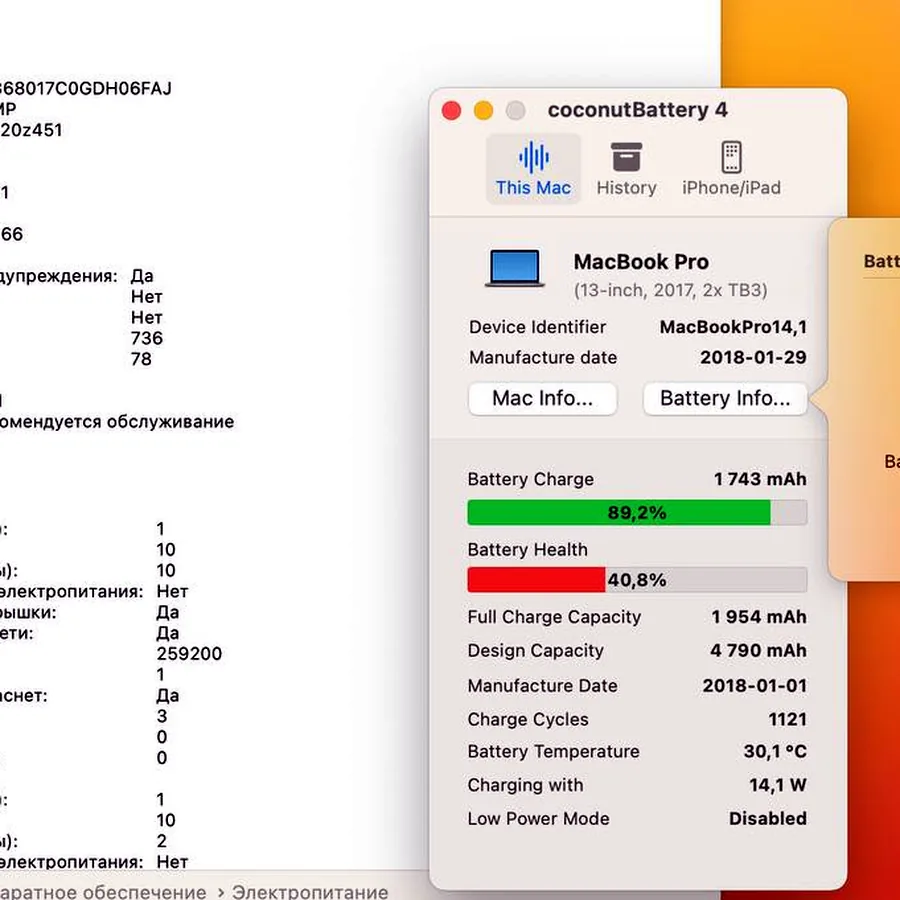Select the 30,1 °C temperature value
This screenshot has width=900, height=900.
click(775, 751)
